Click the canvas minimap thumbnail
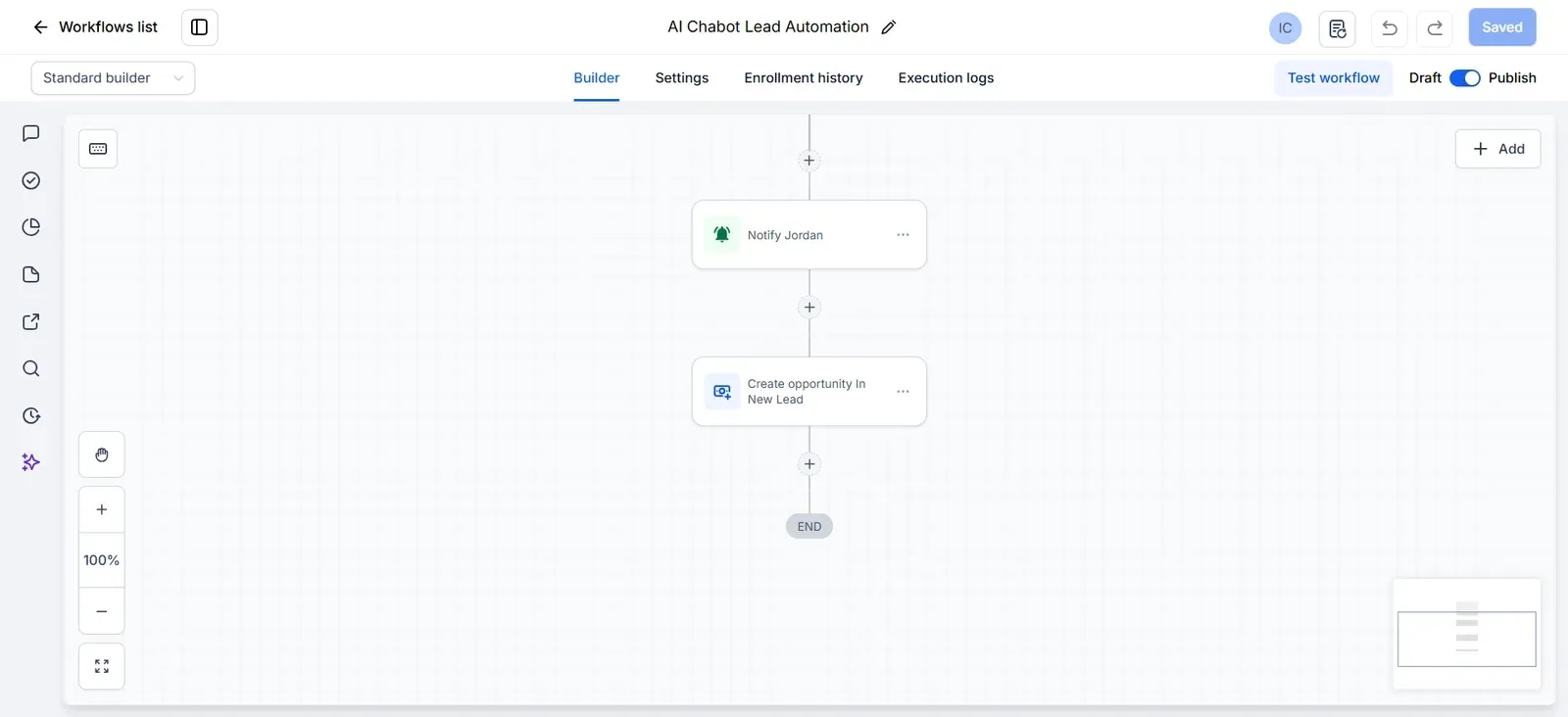Screen dimensions: 1568x717 click(x=1467, y=634)
